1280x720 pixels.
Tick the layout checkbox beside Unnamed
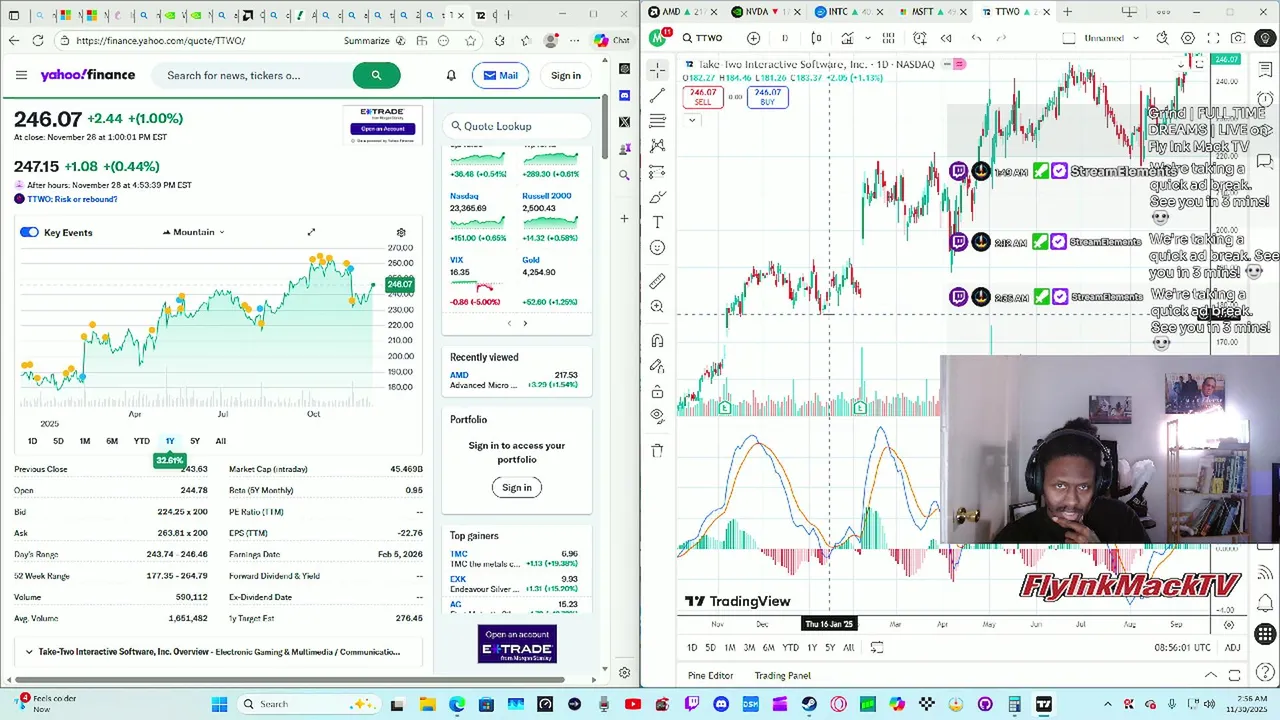pos(1069,38)
